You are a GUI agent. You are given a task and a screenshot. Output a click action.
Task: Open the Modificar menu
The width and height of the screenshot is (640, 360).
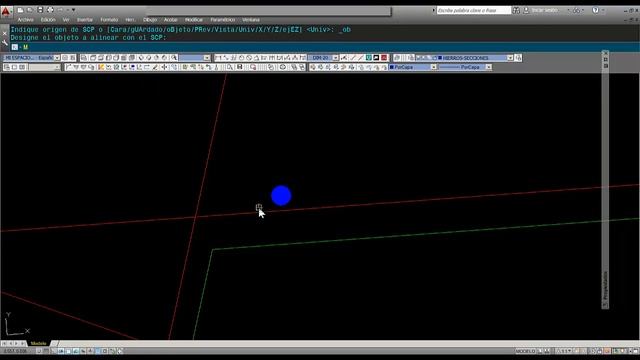[194, 20]
